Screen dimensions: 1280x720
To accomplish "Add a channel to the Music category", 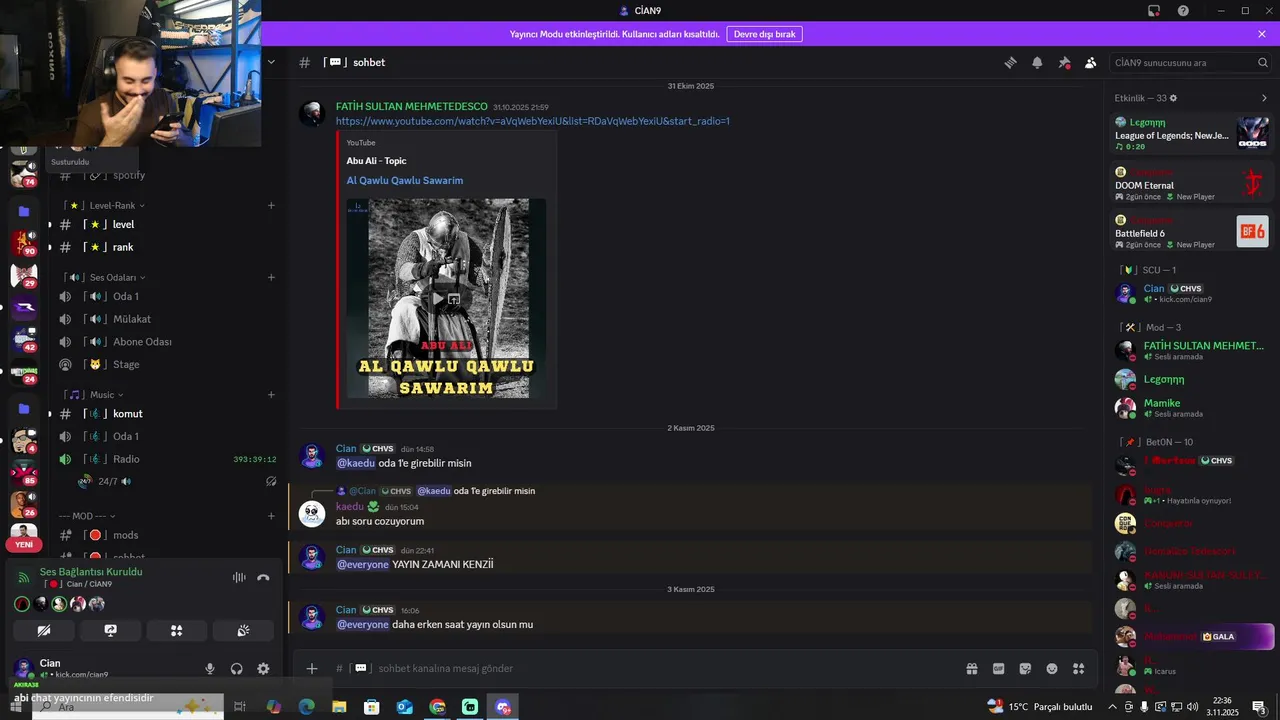I will [271, 395].
